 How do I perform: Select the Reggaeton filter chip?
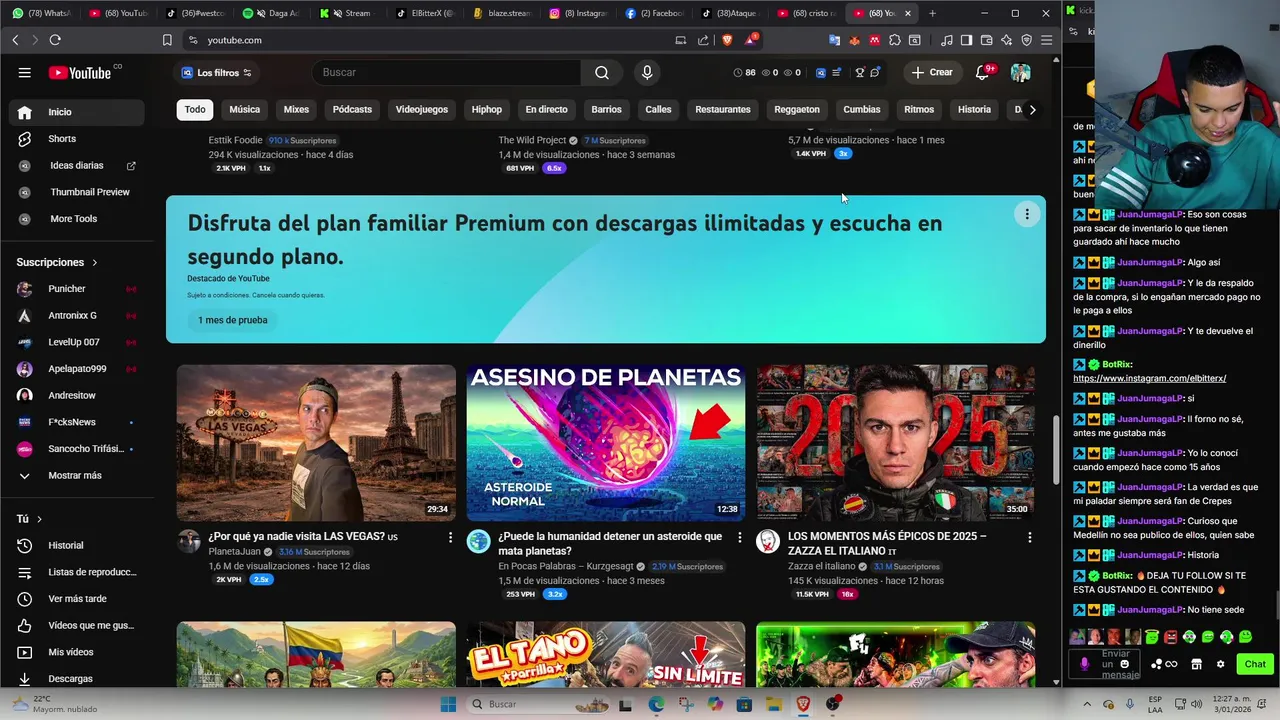click(x=797, y=110)
